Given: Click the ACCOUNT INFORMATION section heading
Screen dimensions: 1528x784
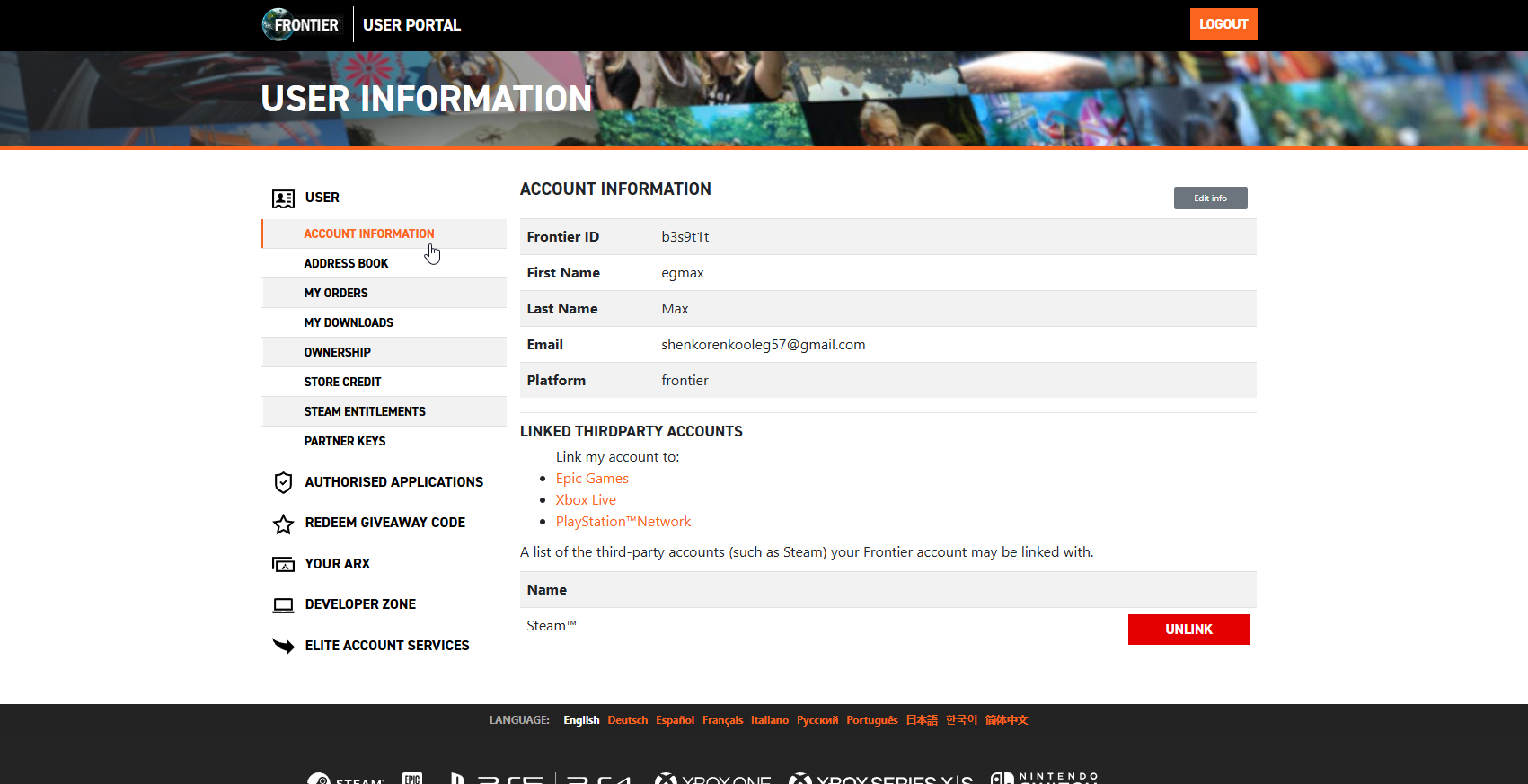Looking at the screenshot, I should point(615,189).
